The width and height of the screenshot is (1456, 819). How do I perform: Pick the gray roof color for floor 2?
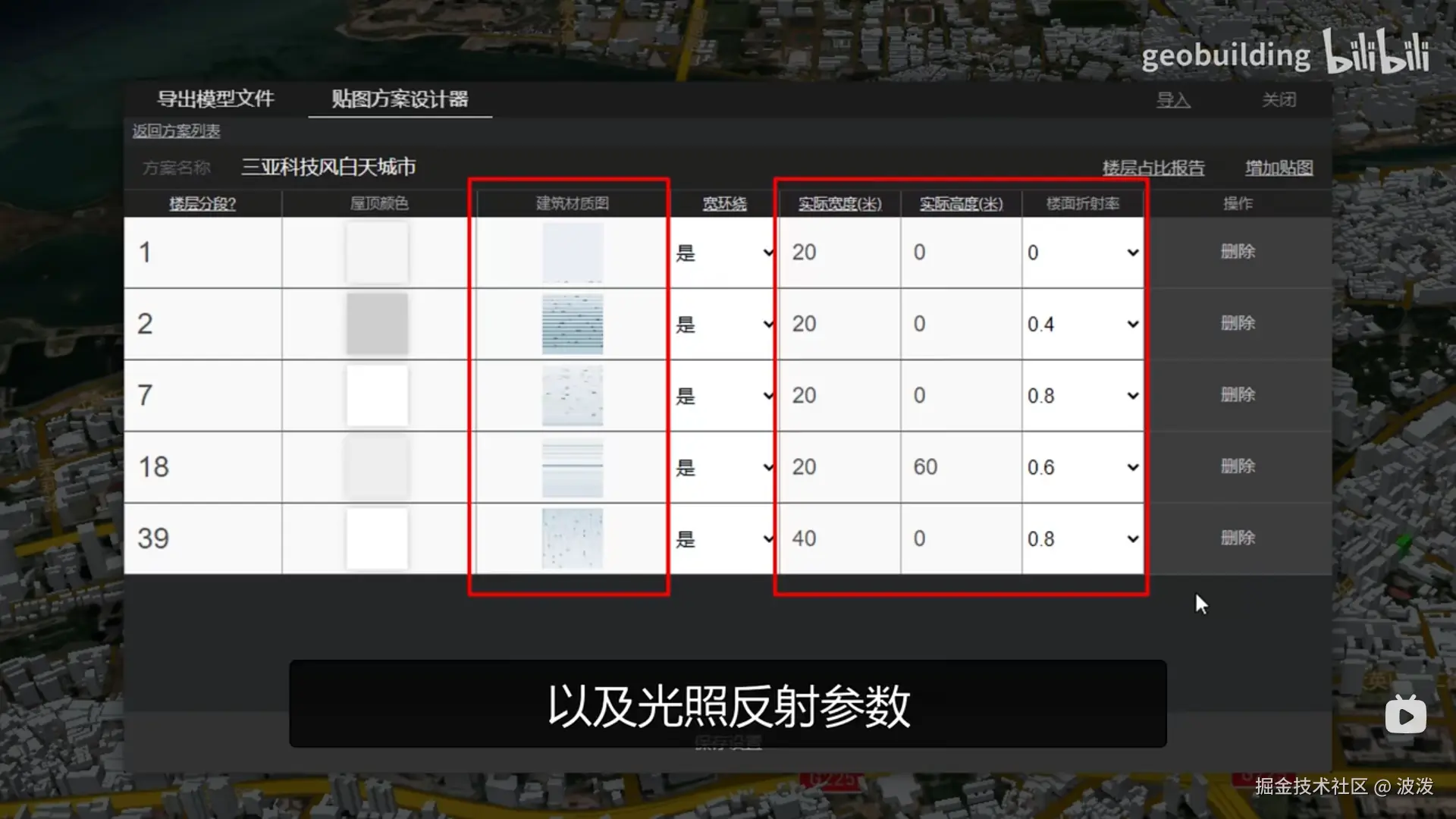pyautogui.click(x=377, y=324)
